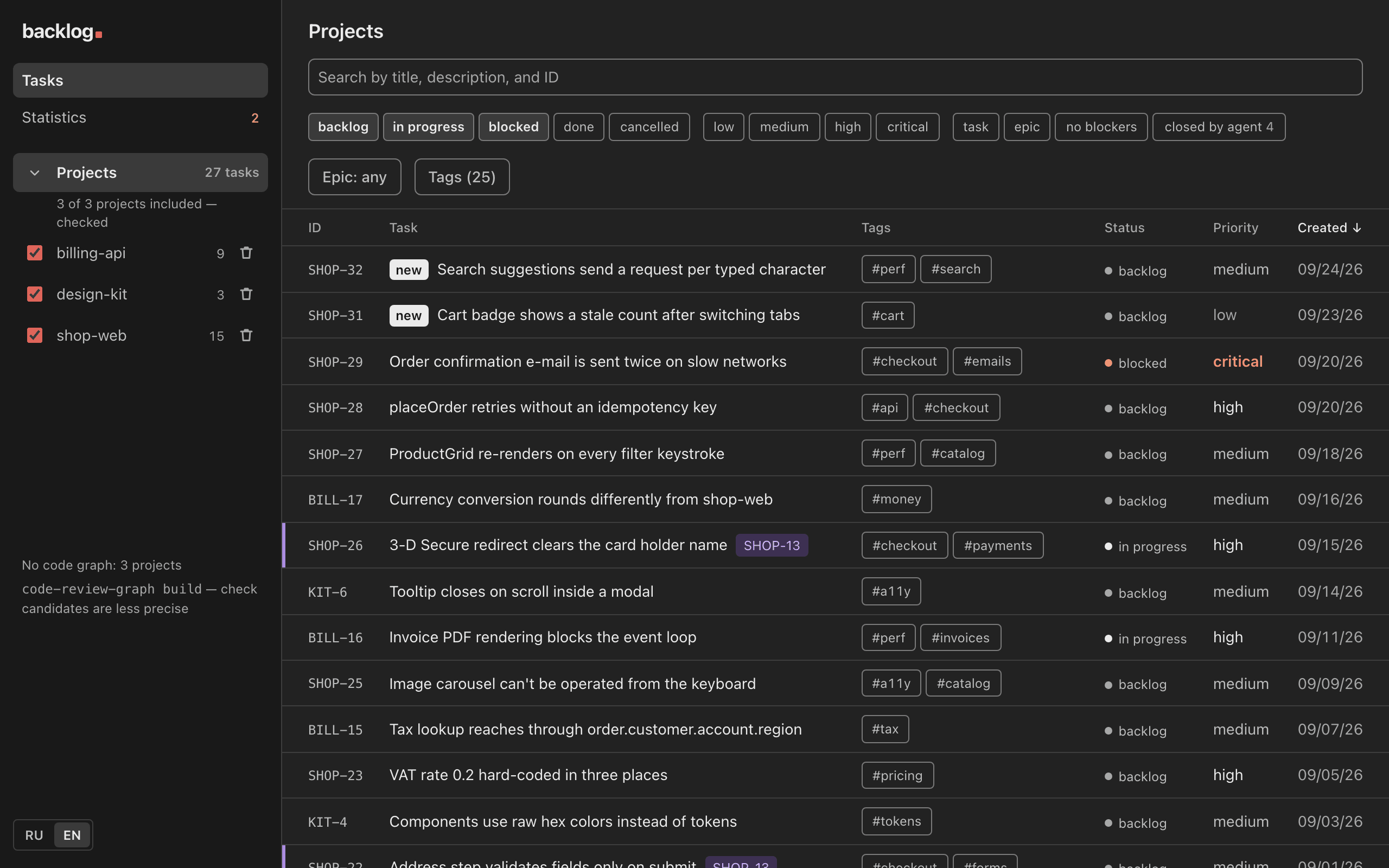This screenshot has width=1389, height=868.
Task: Open the Epic: any dropdown
Action: point(355,177)
